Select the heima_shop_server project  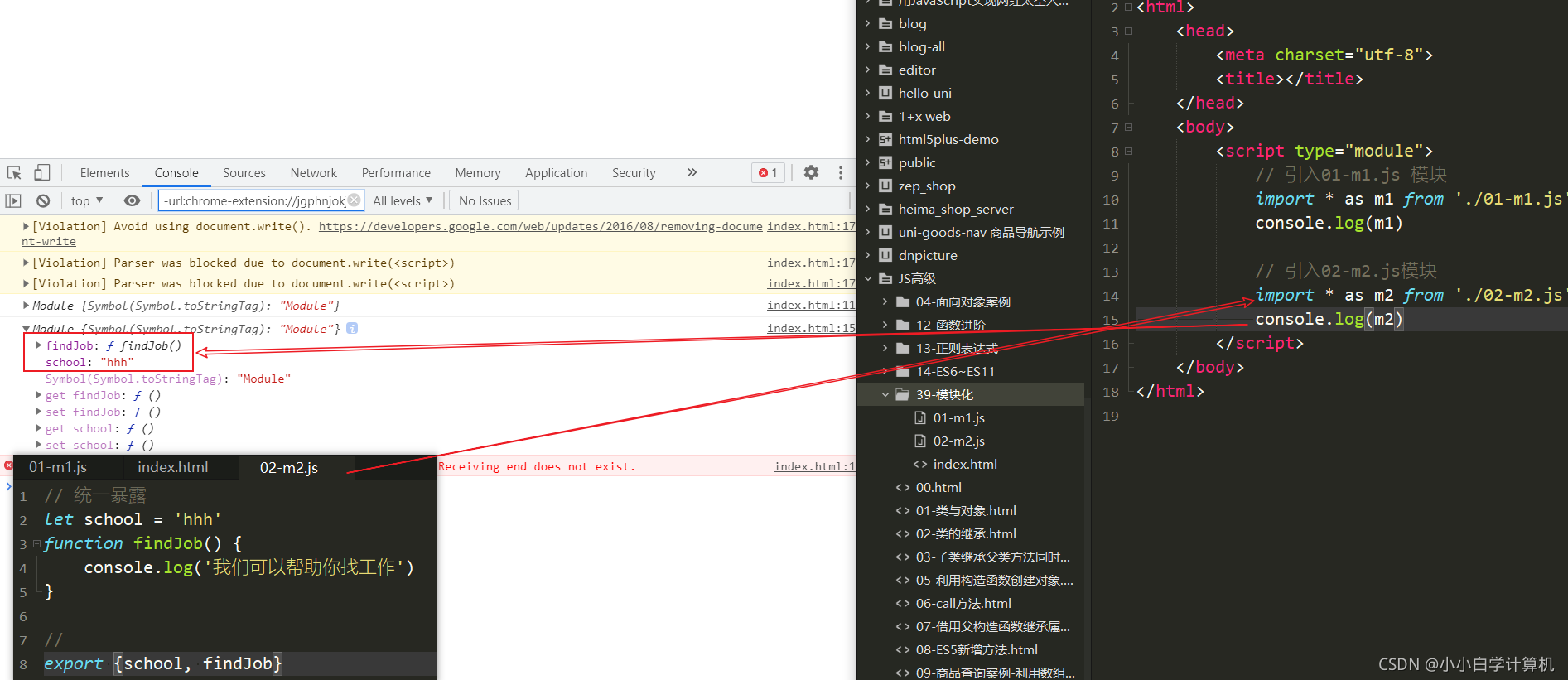click(x=956, y=209)
